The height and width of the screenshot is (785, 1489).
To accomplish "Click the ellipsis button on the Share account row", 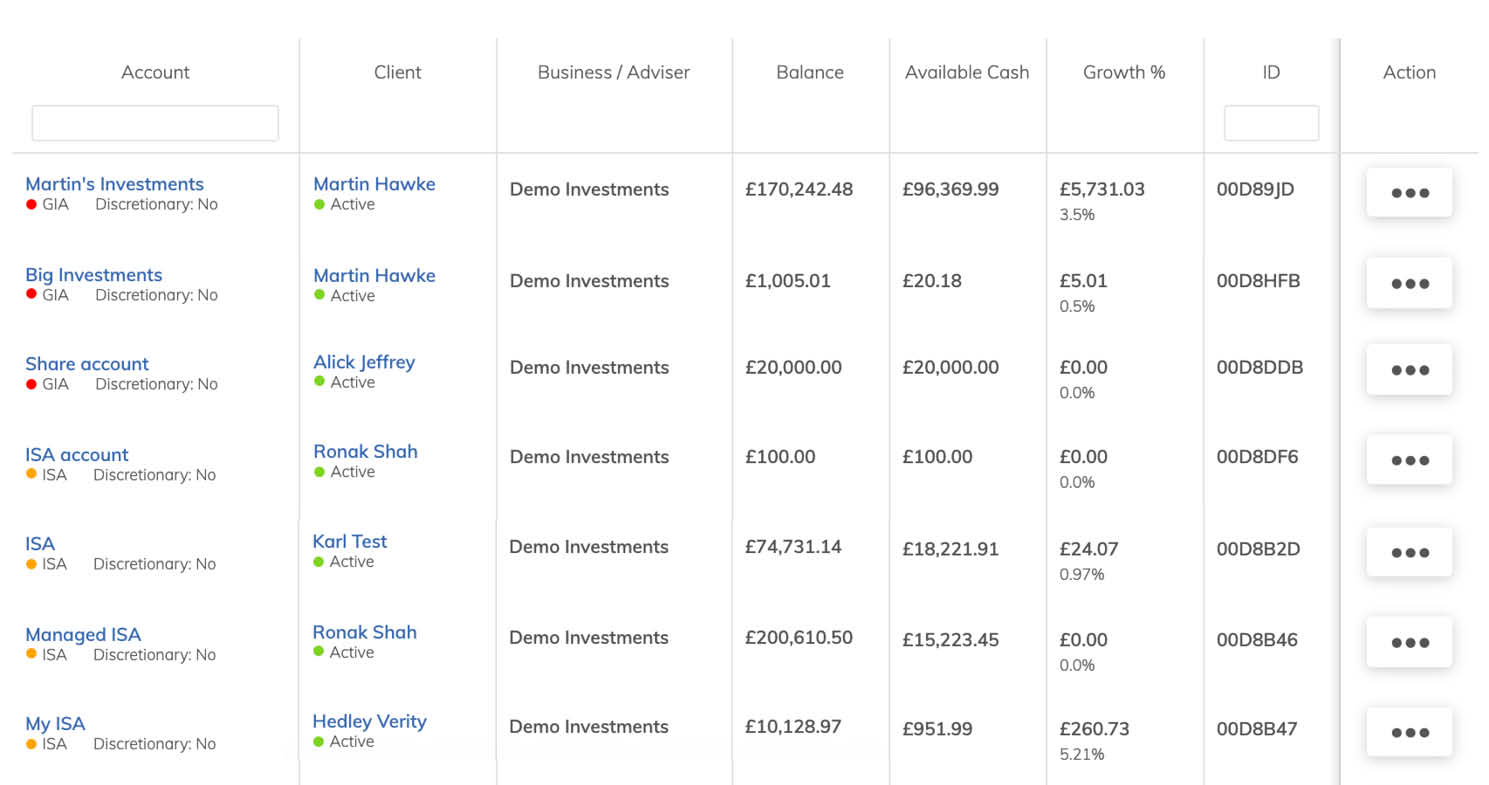I will [1409, 370].
